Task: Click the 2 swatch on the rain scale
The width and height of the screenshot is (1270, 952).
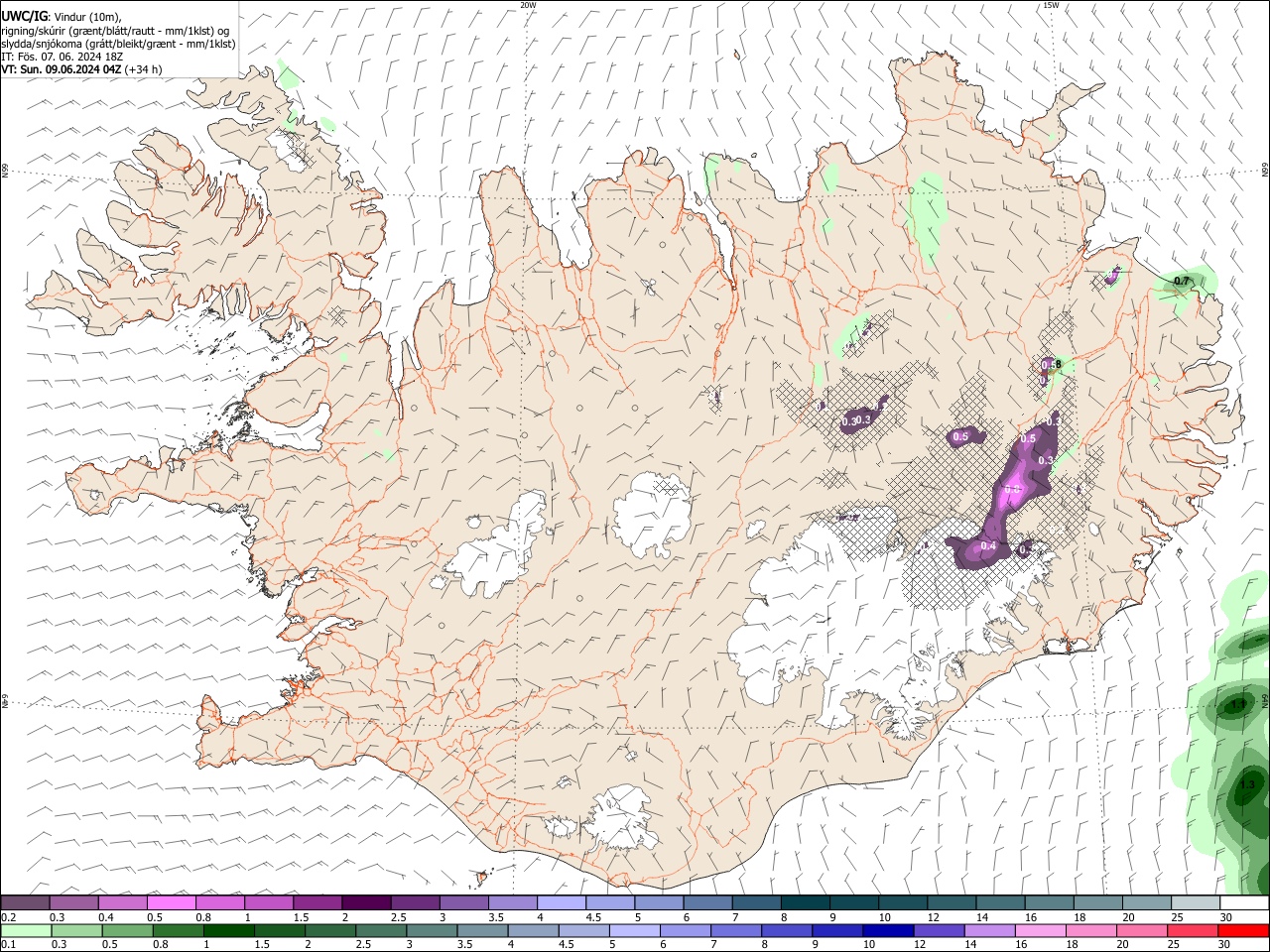Action: pos(330,930)
